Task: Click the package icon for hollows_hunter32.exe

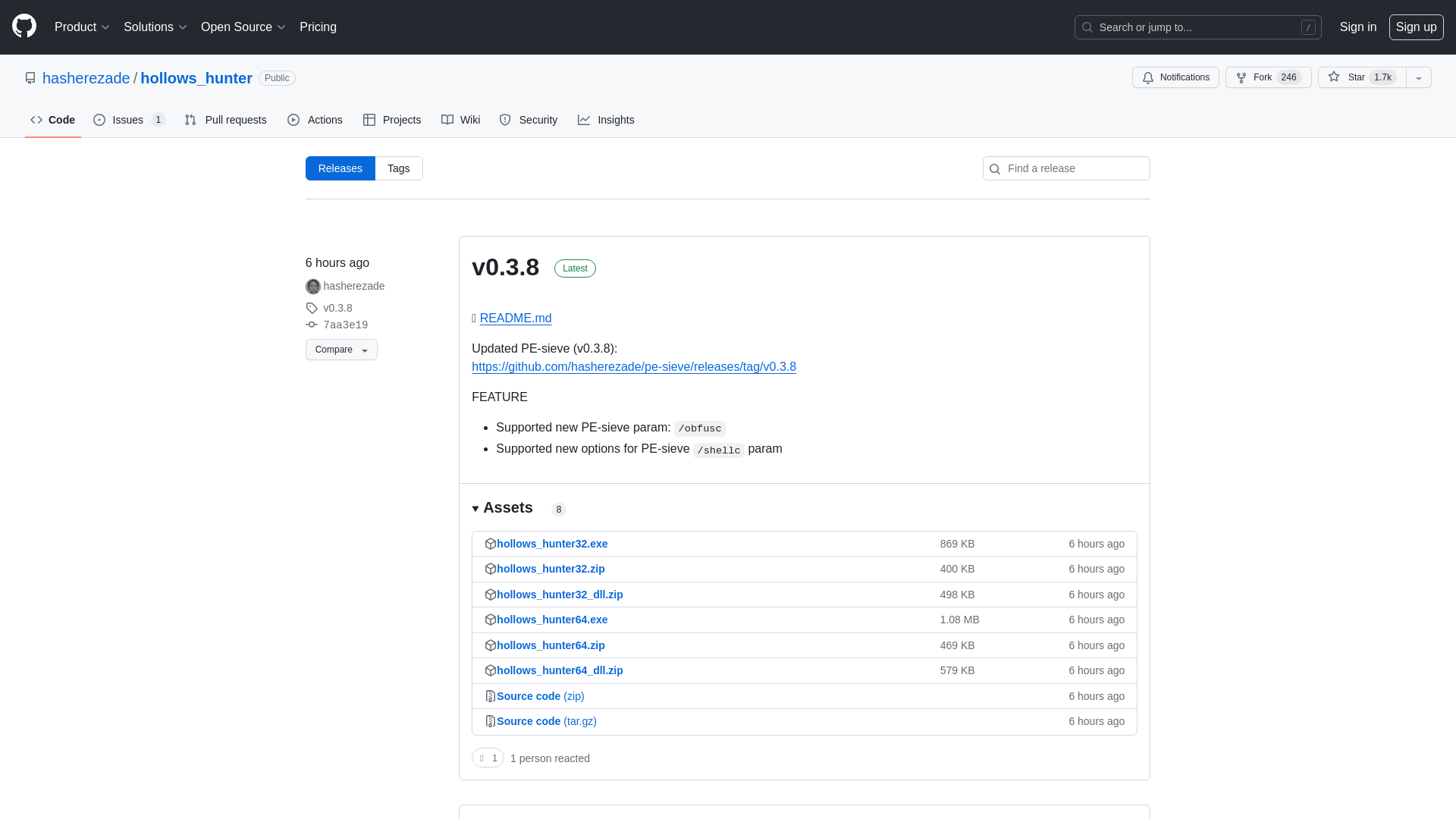Action: (x=491, y=544)
